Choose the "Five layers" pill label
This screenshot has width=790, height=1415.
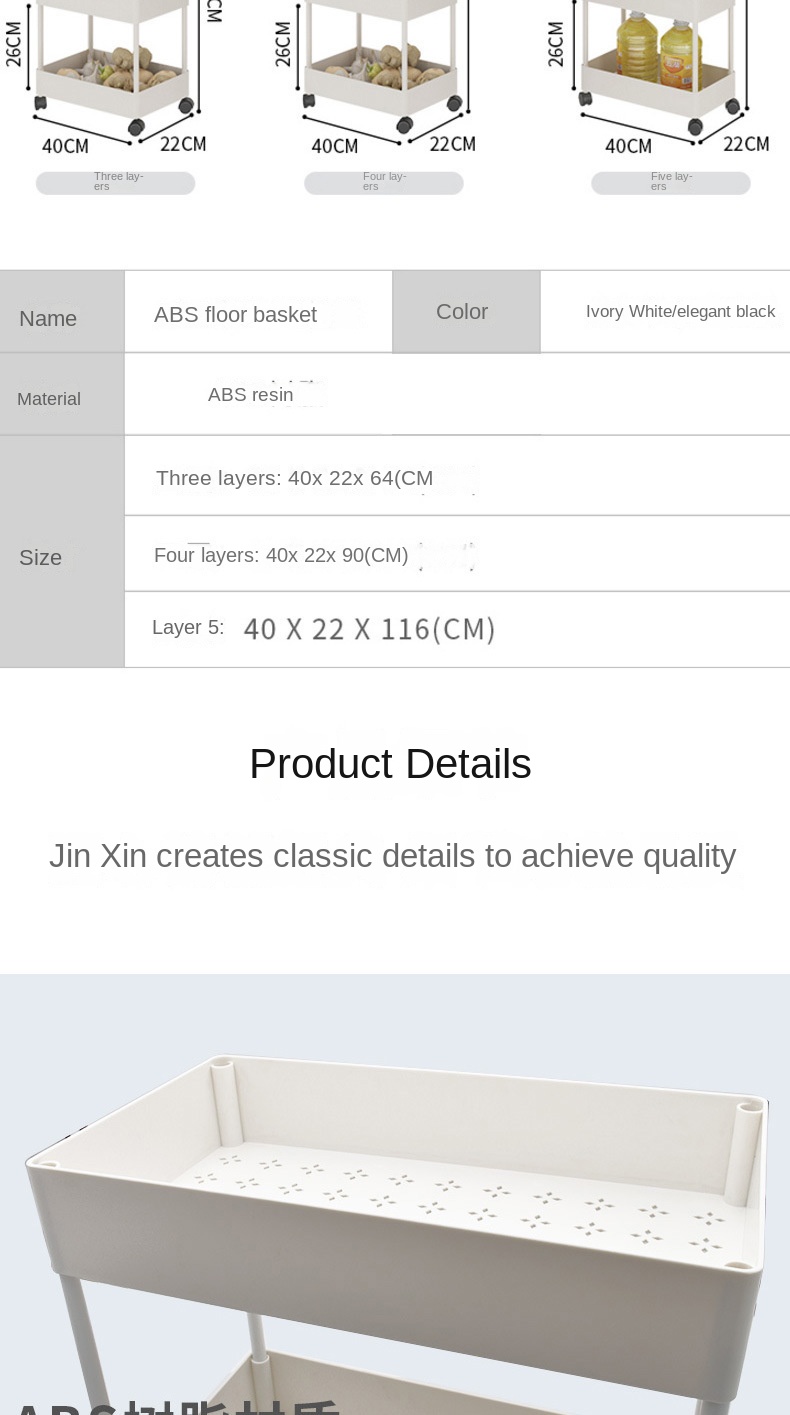pos(671,183)
